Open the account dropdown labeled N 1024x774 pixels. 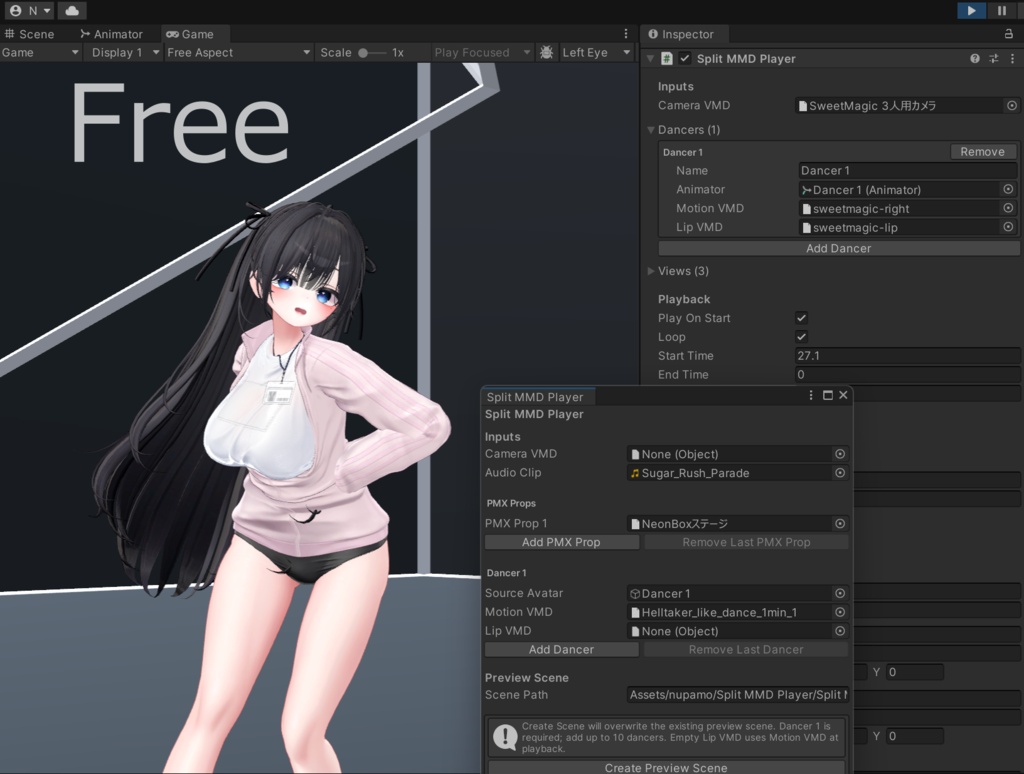[30, 10]
